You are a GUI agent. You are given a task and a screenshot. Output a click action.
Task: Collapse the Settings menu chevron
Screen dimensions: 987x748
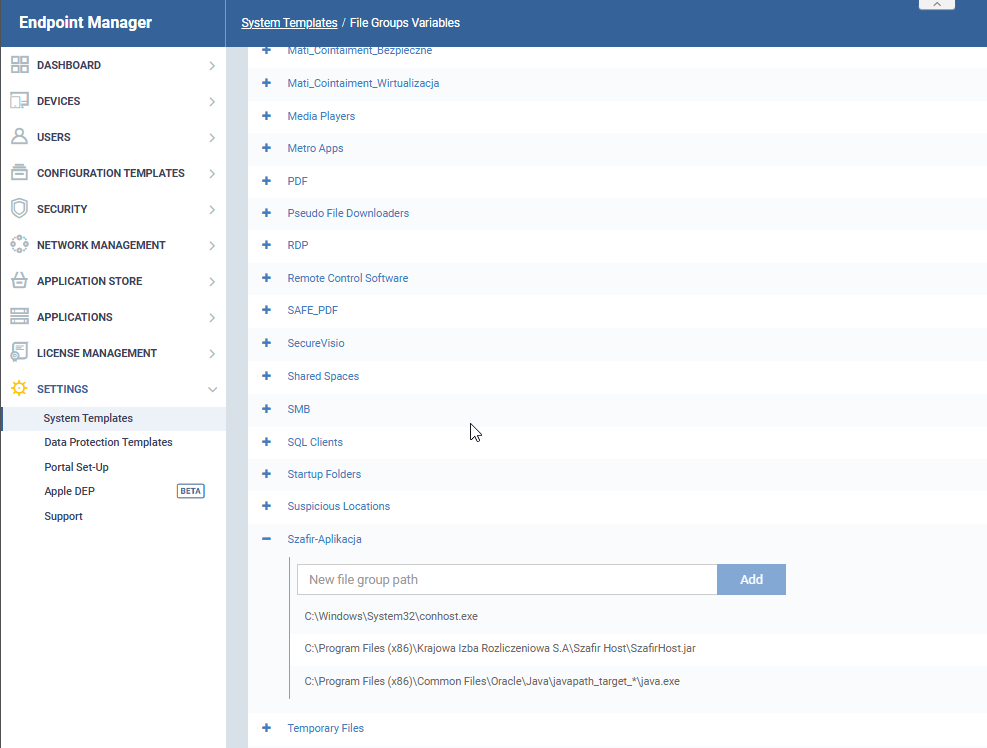point(212,389)
